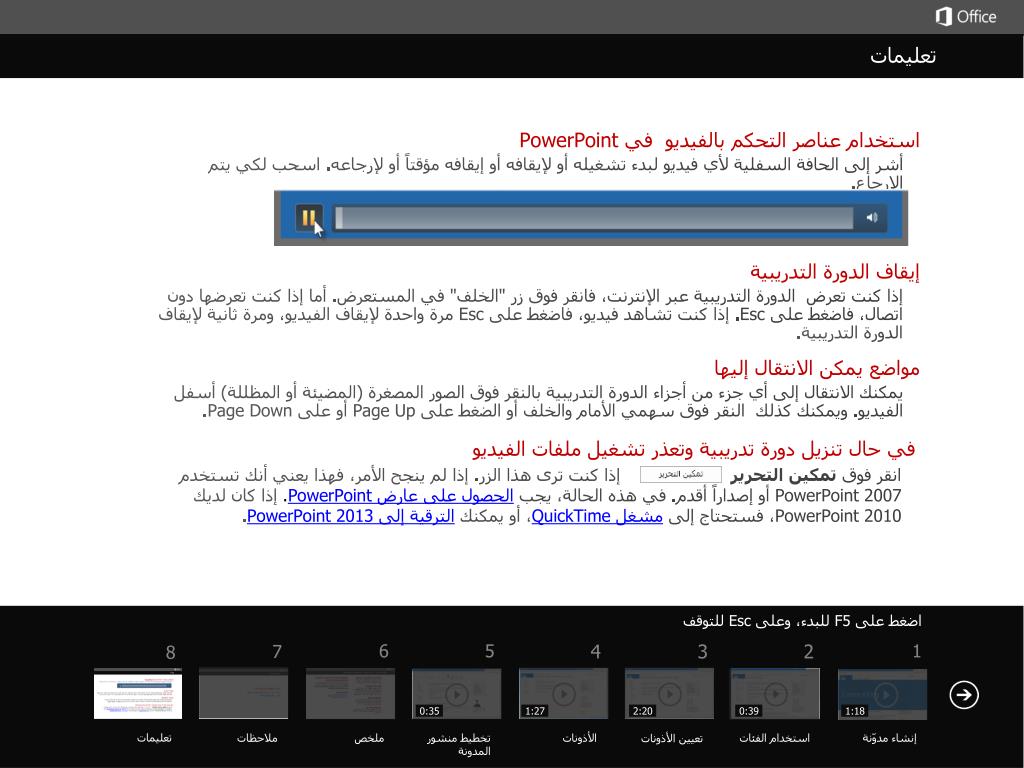The width and height of the screenshot is (1024, 768).
Task: Click the الترقية إلى PowerPoint 2013 link
Action: 351,516
